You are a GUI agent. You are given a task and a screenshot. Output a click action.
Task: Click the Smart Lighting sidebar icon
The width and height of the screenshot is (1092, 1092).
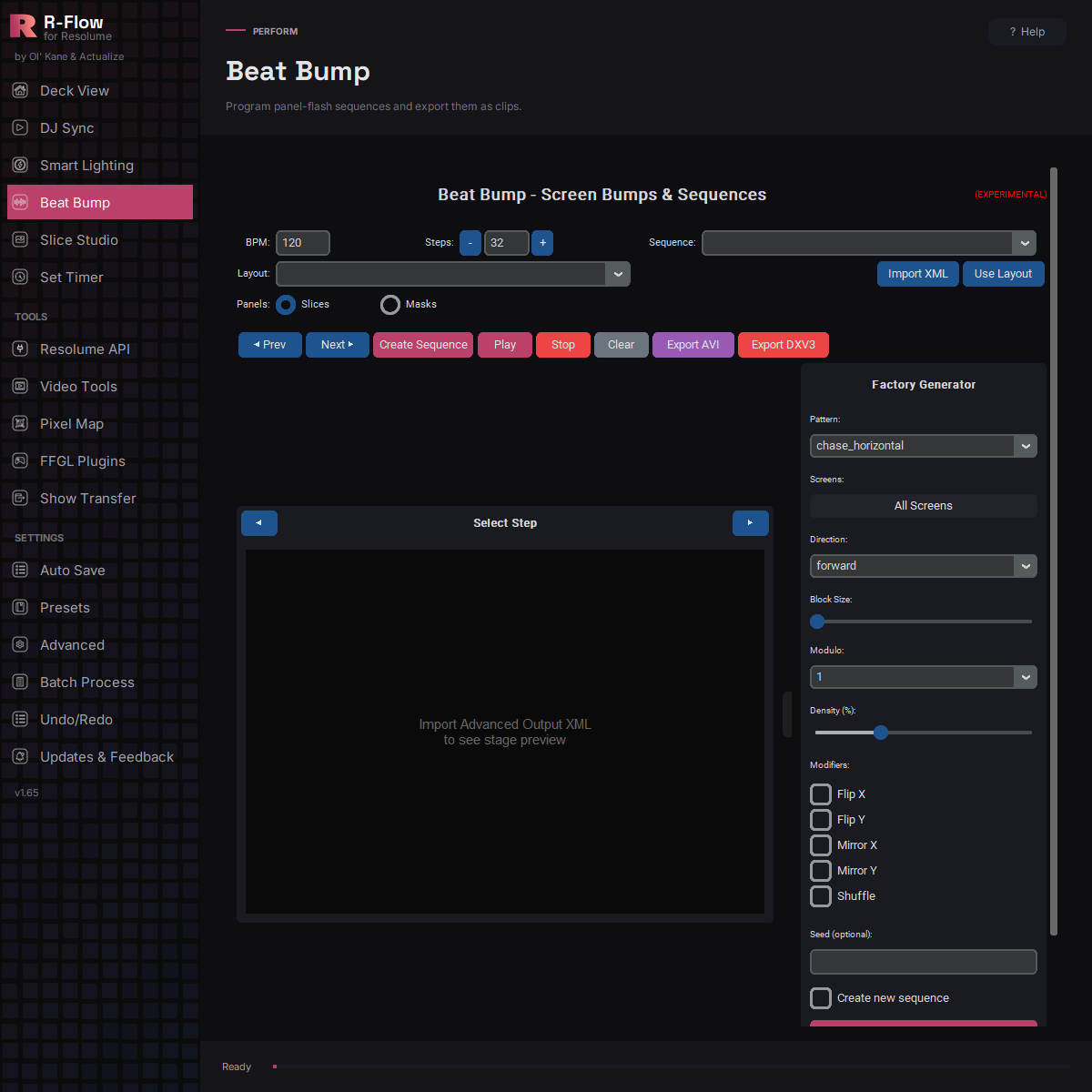point(20,166)
